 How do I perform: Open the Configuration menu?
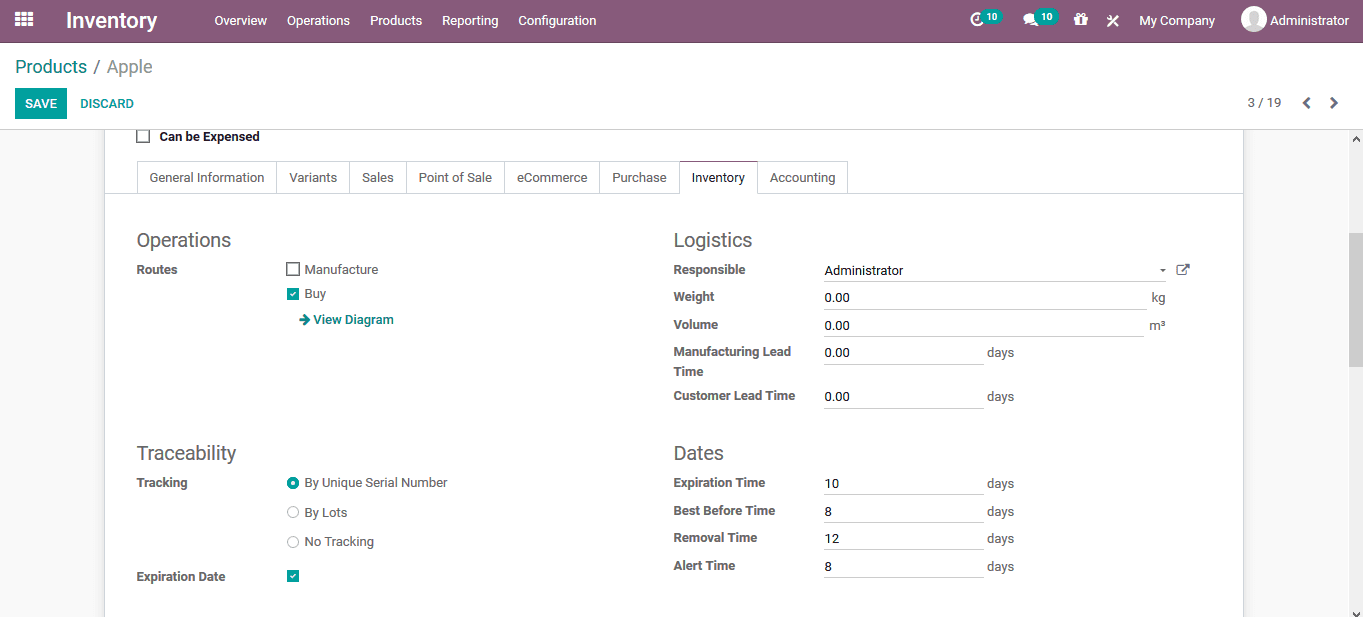click(x=557, y=20)
